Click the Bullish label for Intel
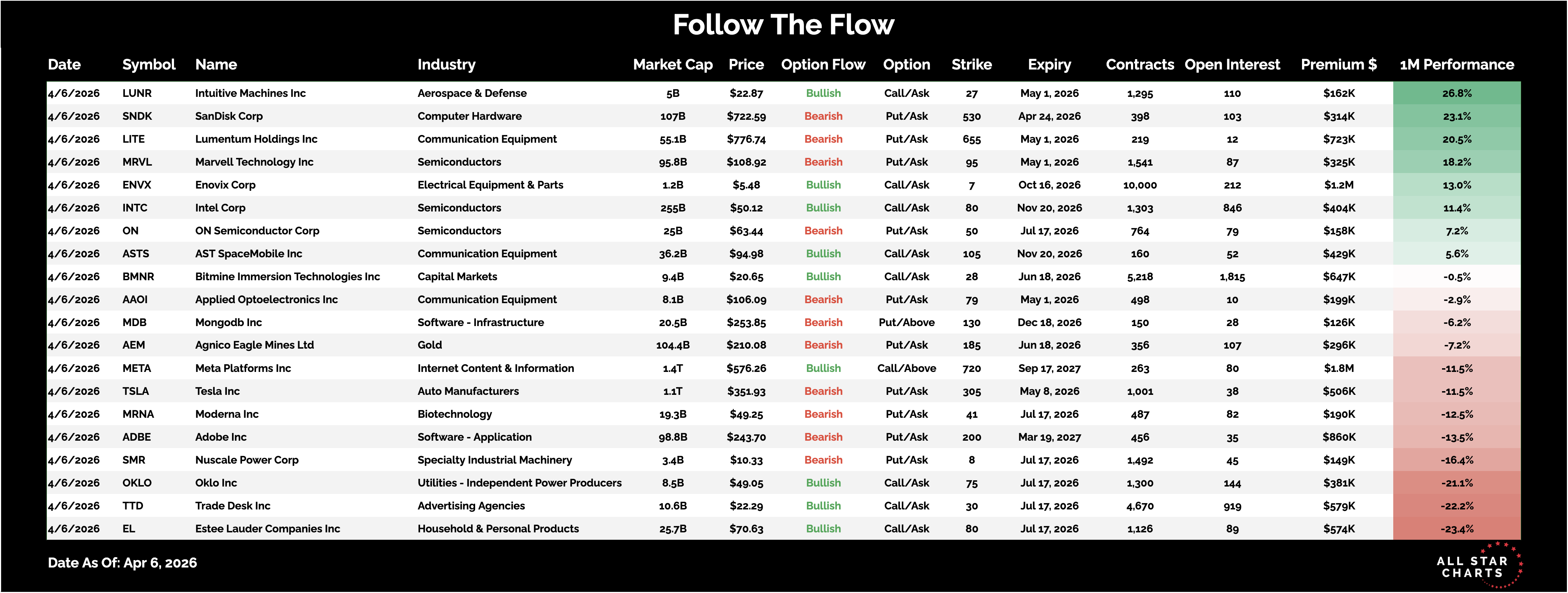 (x=823, y=208)
